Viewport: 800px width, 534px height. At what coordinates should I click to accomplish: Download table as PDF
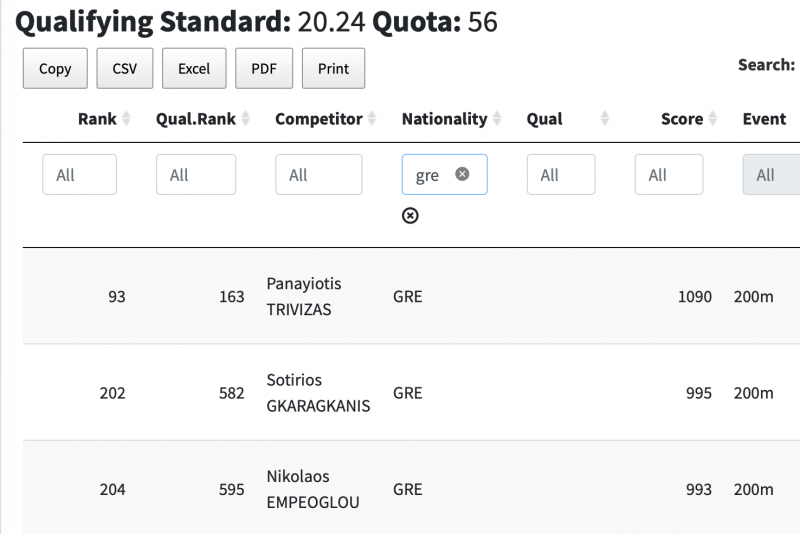coord(264,69)
